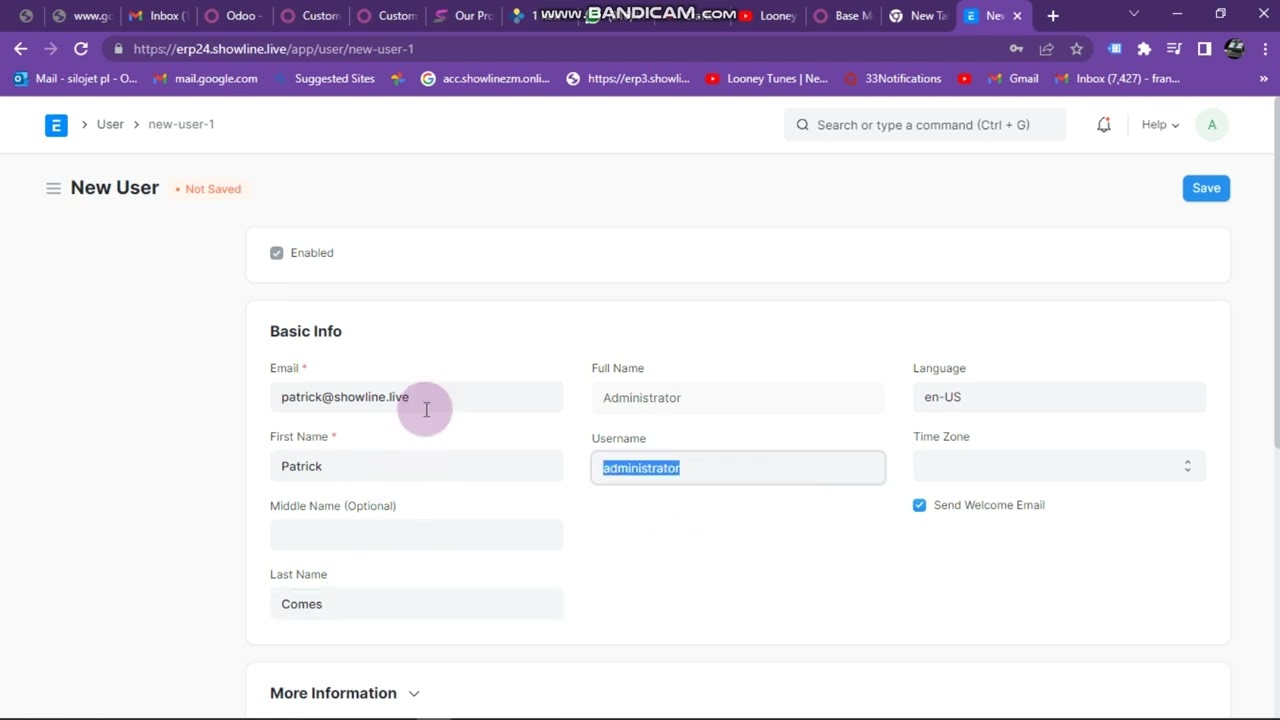
Task: Uncheck Send Welcome Email
Action: 920,505
